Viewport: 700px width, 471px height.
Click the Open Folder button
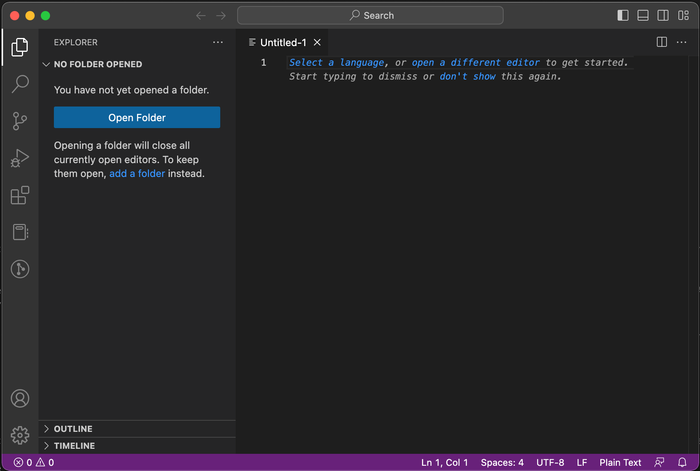pos(136,118)
